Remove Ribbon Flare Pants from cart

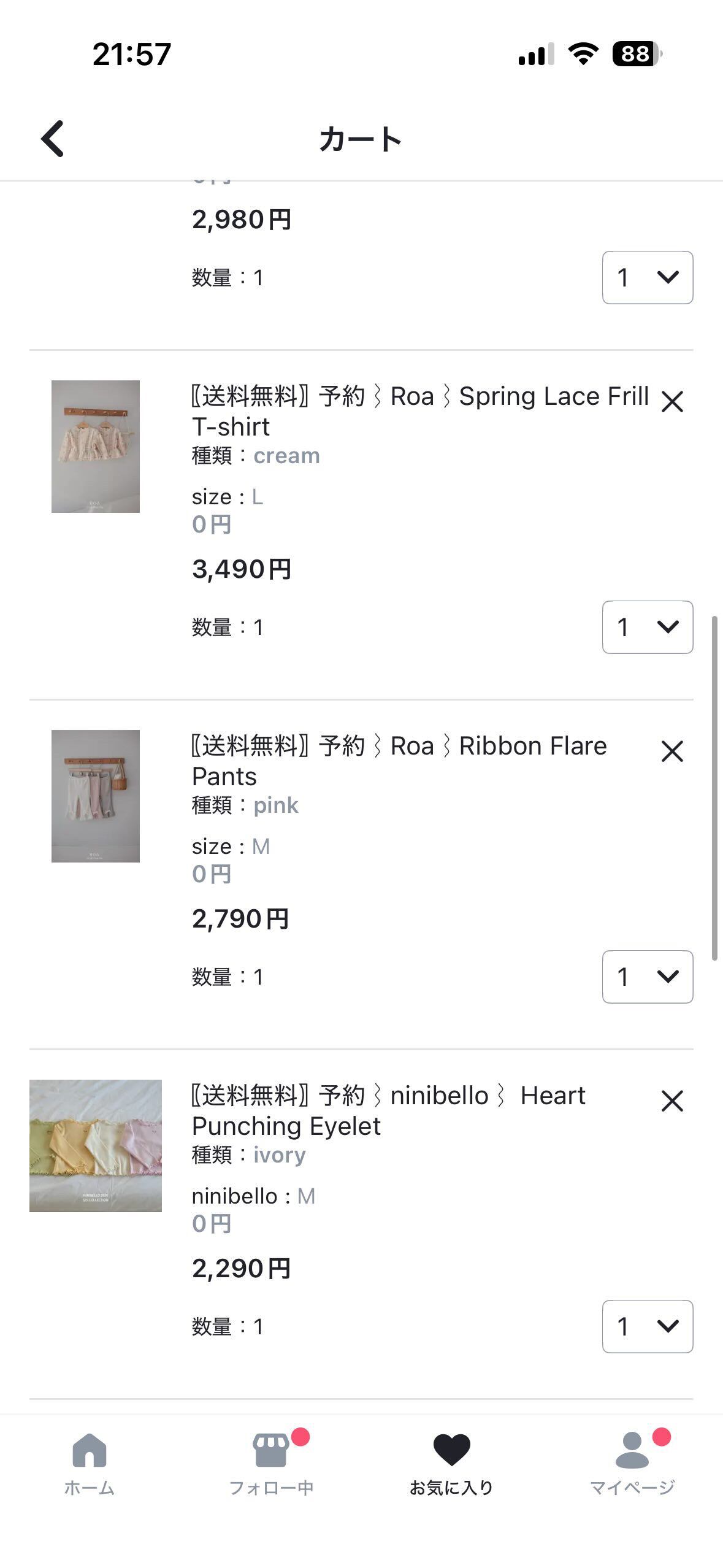pos(672,751)
